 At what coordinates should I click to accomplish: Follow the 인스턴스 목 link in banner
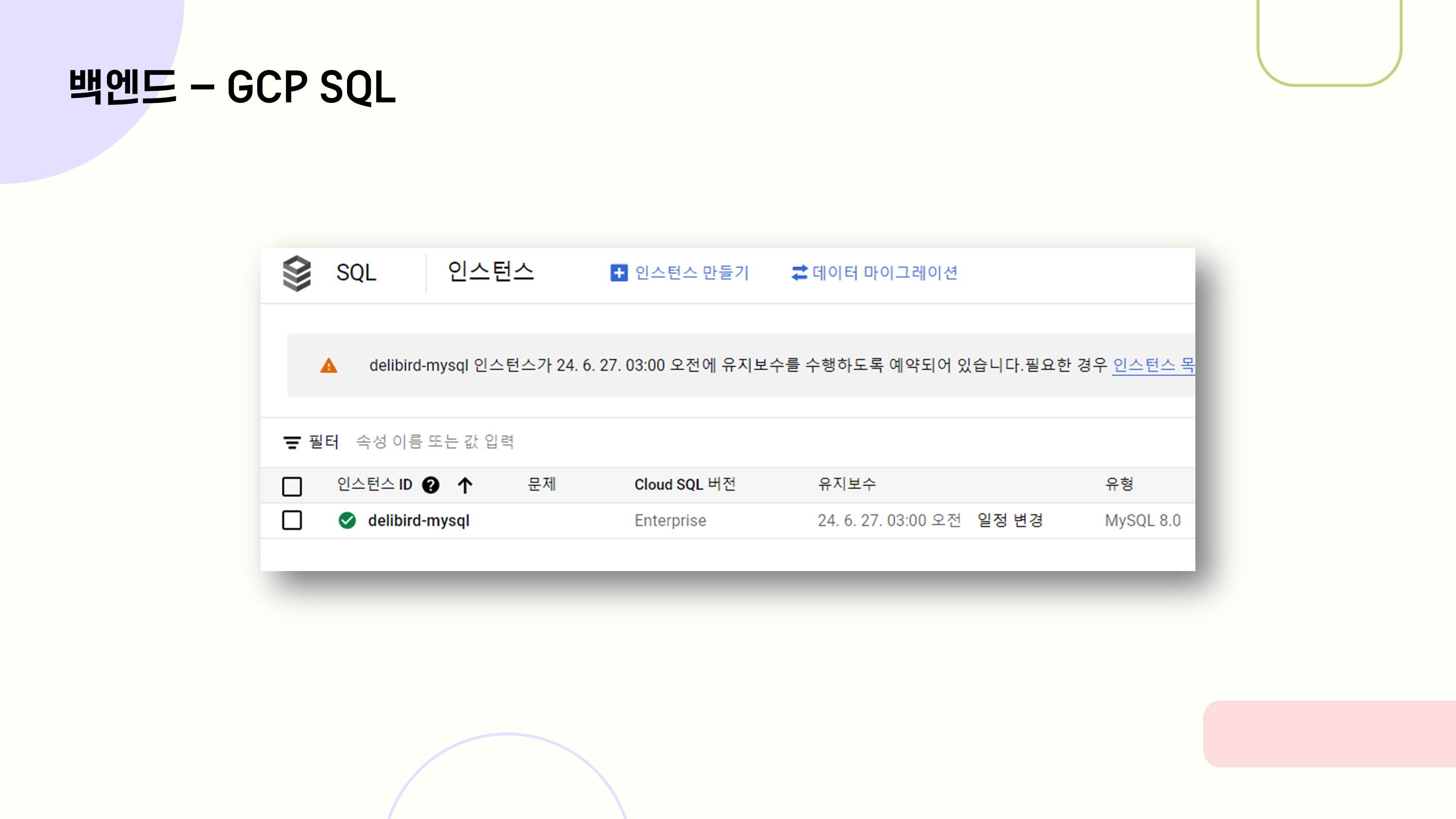point(1153,365)
